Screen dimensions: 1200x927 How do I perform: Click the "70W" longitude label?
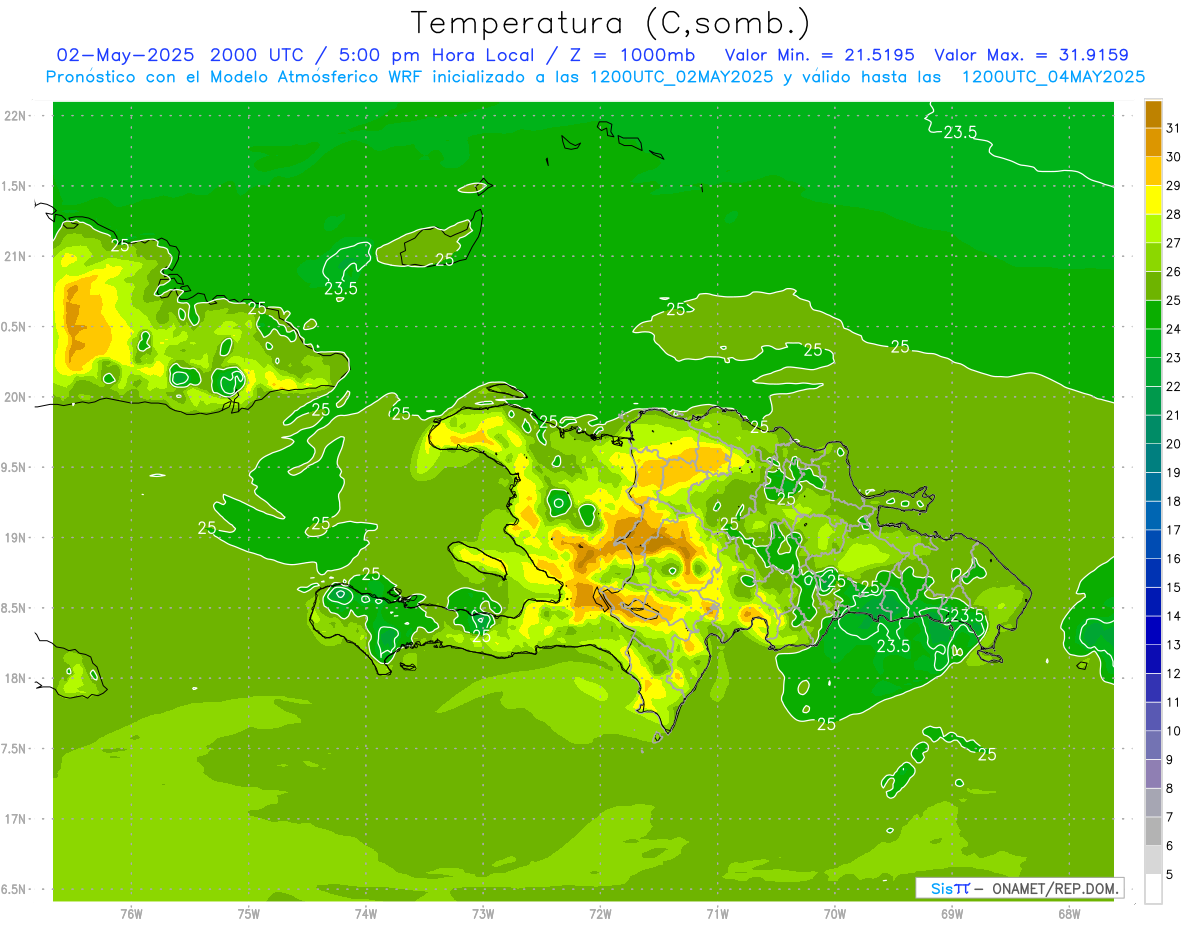(x=835, y=913)
